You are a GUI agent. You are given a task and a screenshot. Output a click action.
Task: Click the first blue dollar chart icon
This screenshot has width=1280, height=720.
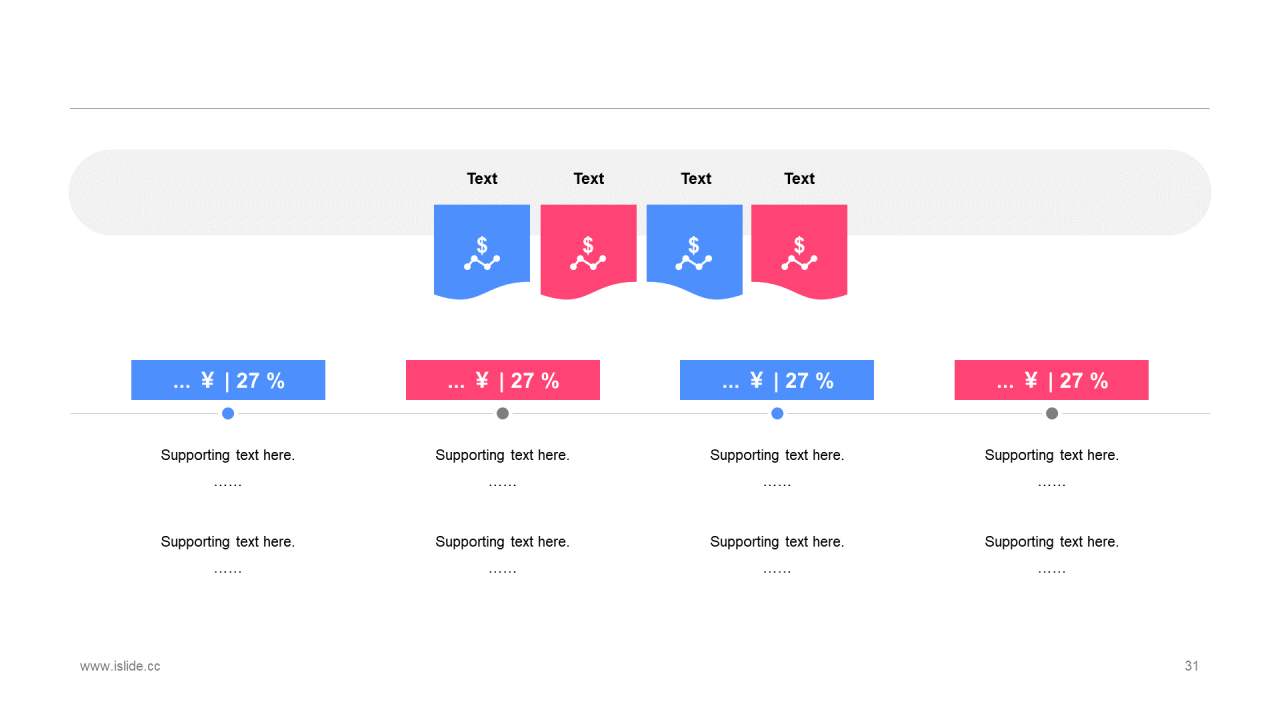[482, 253]
